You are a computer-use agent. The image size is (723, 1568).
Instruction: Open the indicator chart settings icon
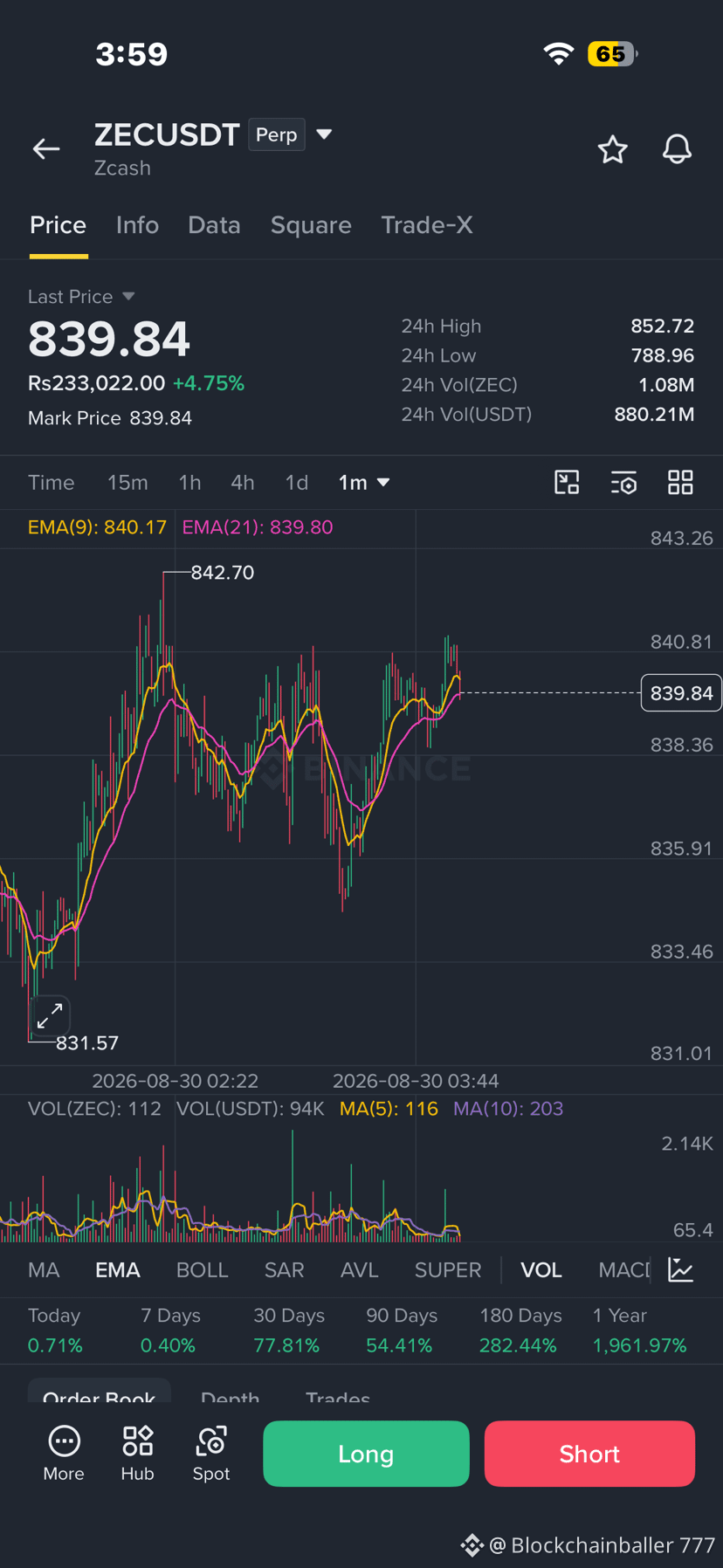tap(681, 1269)
